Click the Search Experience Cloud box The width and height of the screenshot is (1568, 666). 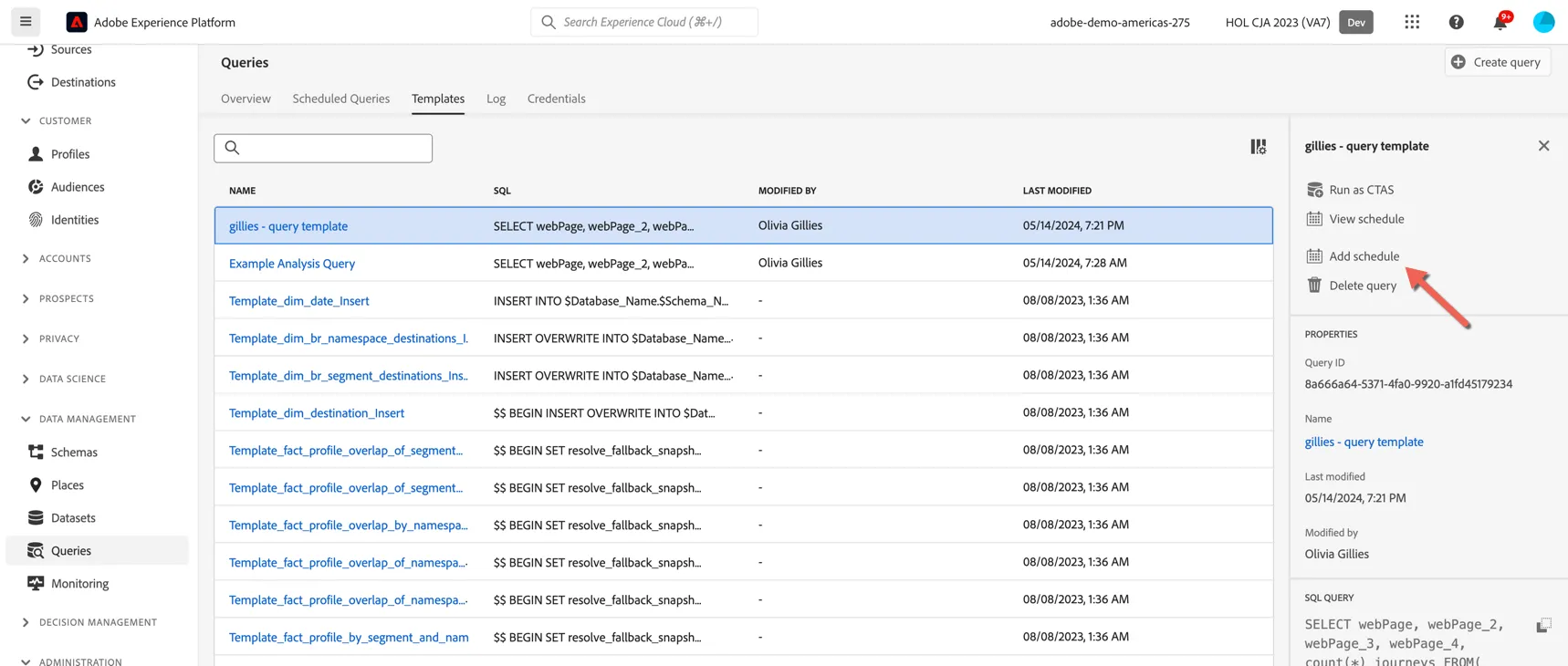point(644,22)
